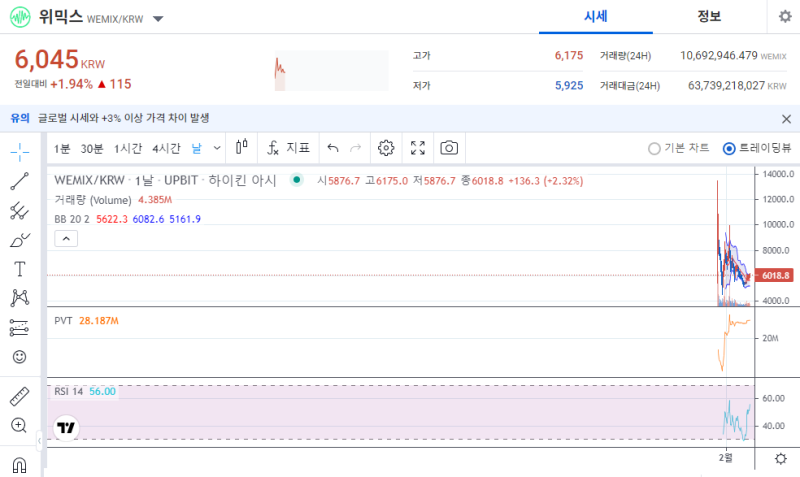
Task: Click the green market status indicator dot
Action: (296, 180)
